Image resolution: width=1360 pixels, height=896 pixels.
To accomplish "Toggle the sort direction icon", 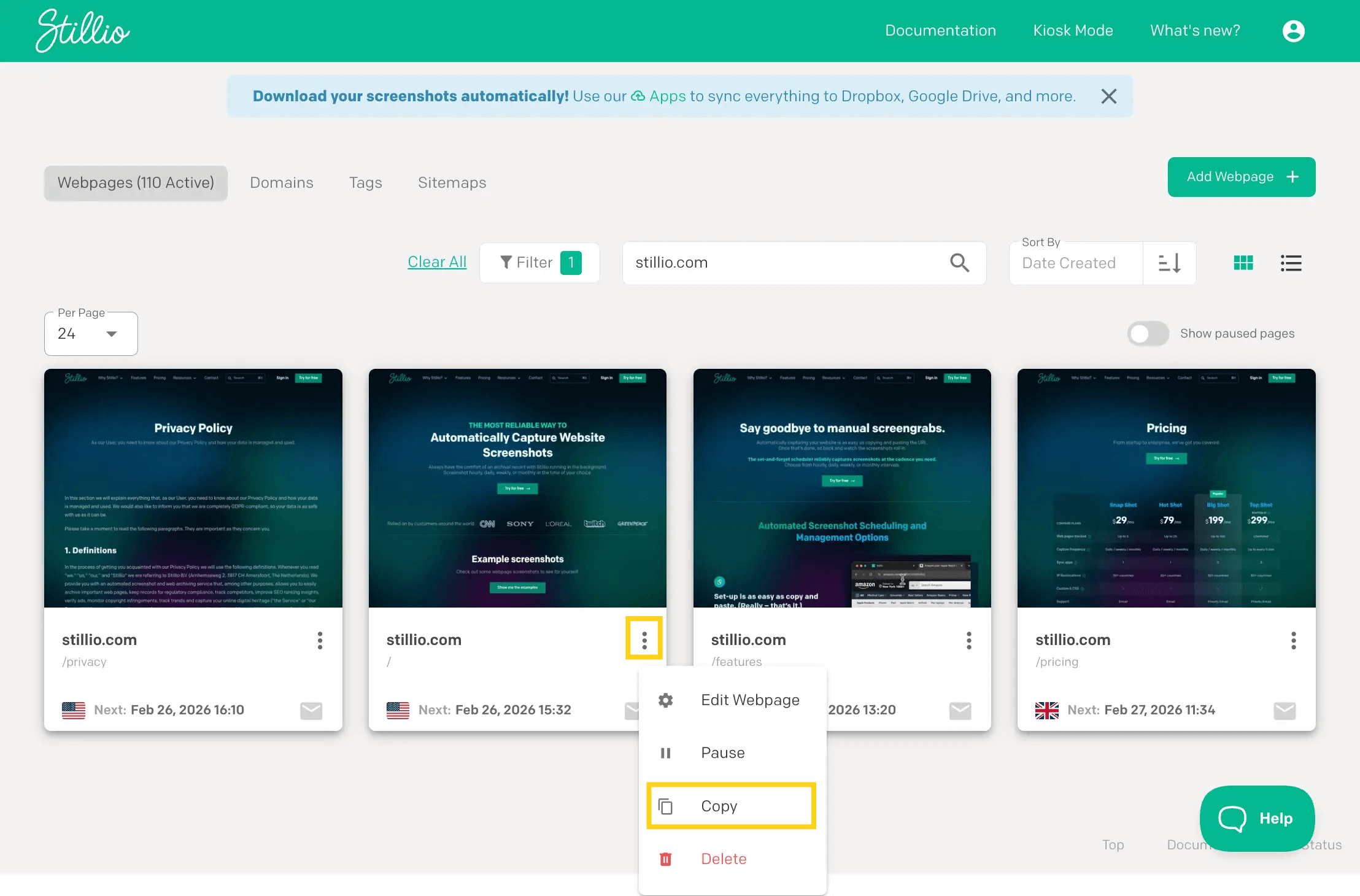I will 1169,263.
